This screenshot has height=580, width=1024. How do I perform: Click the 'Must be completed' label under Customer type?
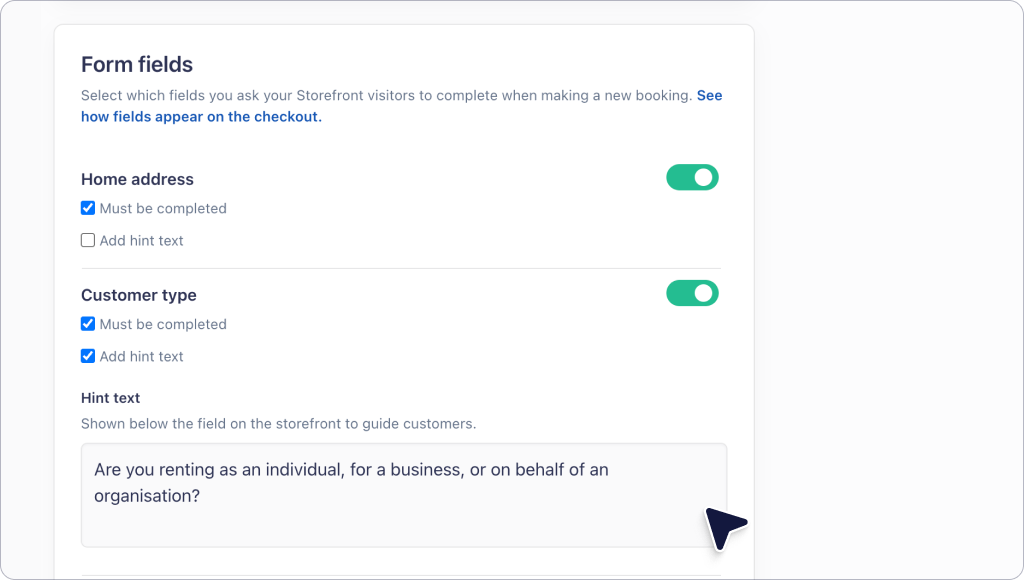tap(163, 324)
